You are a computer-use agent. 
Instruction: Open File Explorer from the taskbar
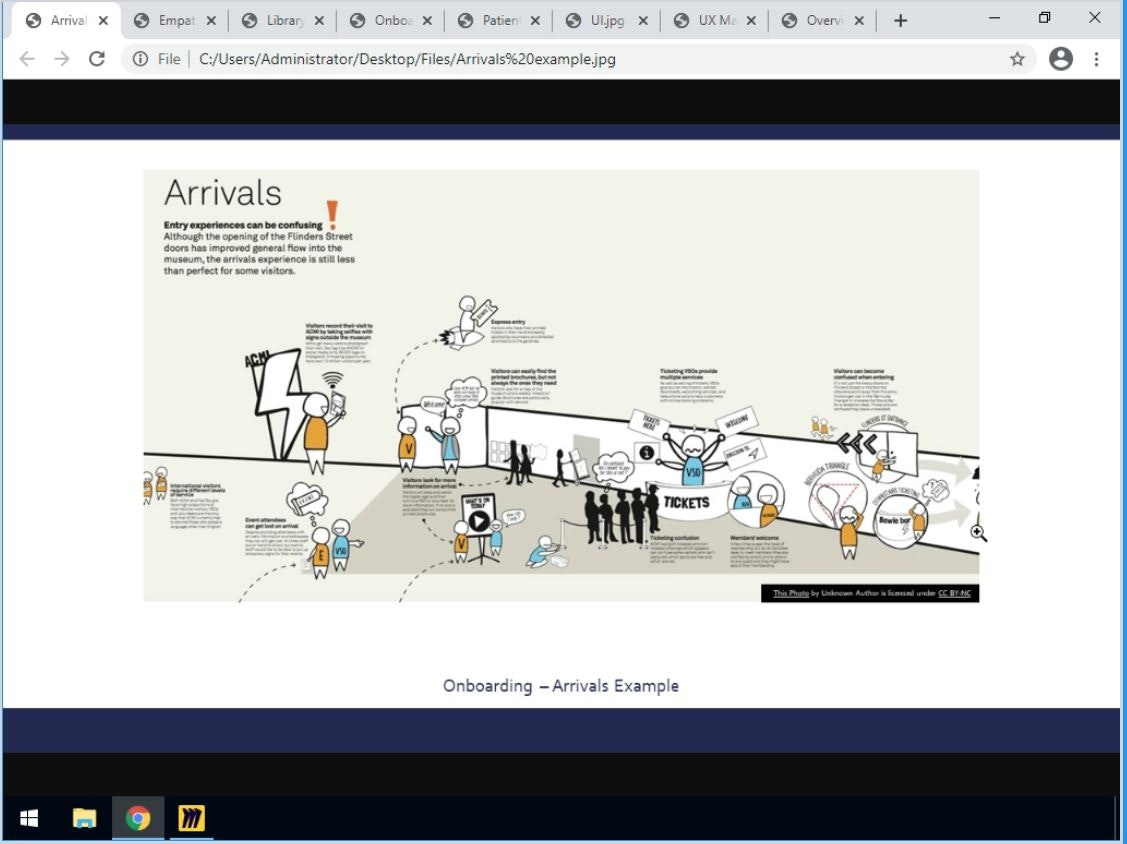pyautogui.click(x=84, y=818)
